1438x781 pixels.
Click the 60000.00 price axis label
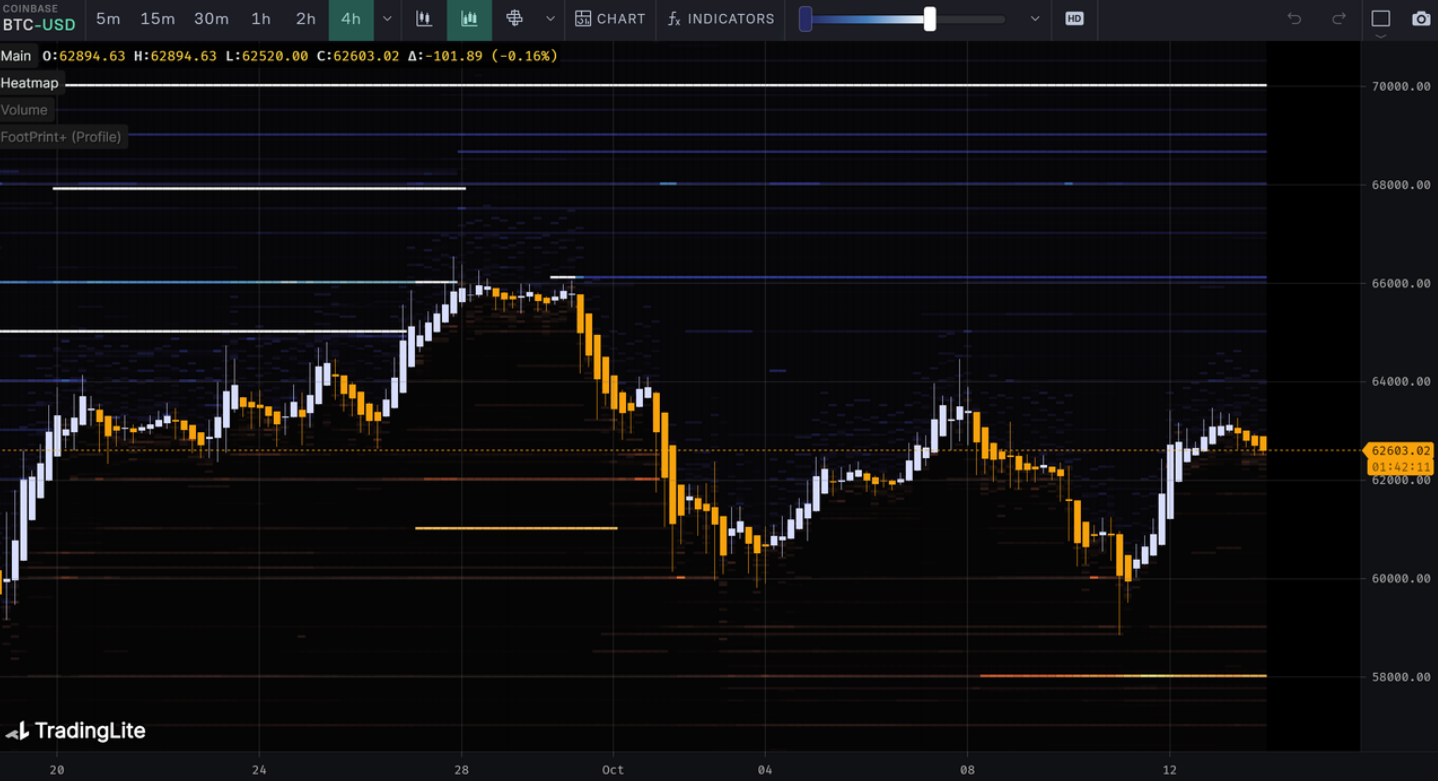[x=1401, y=579]
